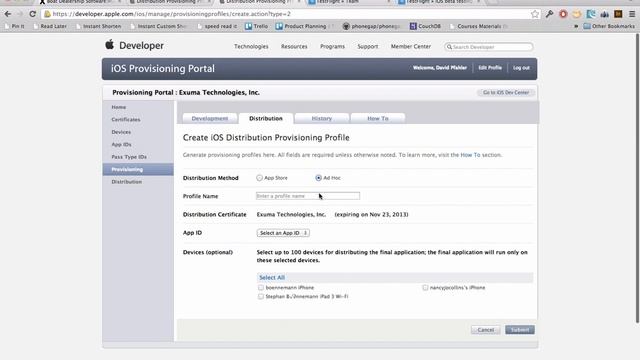Screen dimensions: 640x360
Task: Open Provisioning in the sidebar
Action: pyautogui.click(x=138, y=169)
